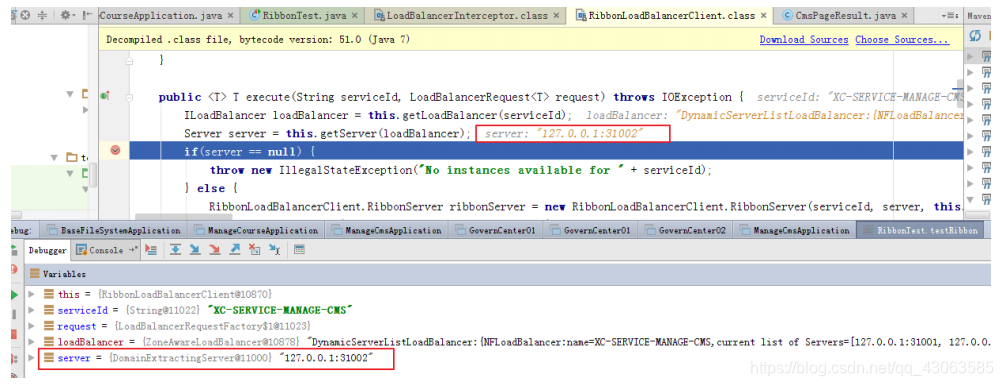Click the green Resume Program icon
The height and width of the screenshot is (386, 1003).
(13, 294)
